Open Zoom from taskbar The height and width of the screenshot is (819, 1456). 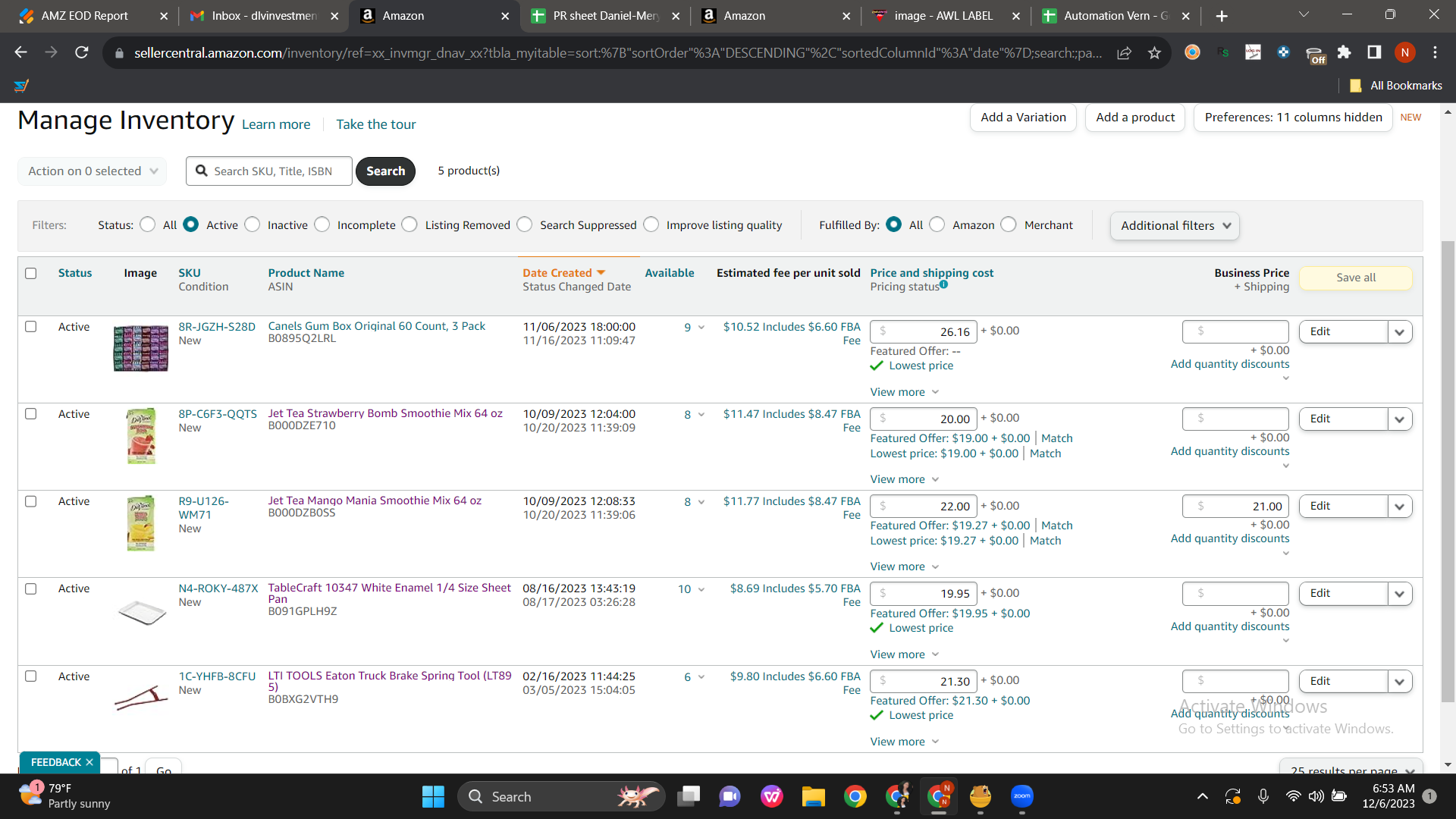pos(1022,796)
